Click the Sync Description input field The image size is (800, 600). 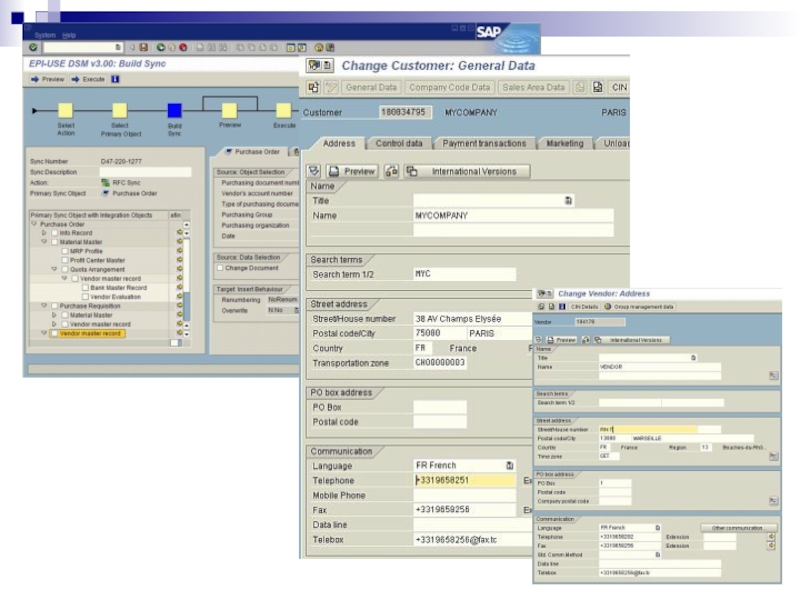(x=145, y=172)
